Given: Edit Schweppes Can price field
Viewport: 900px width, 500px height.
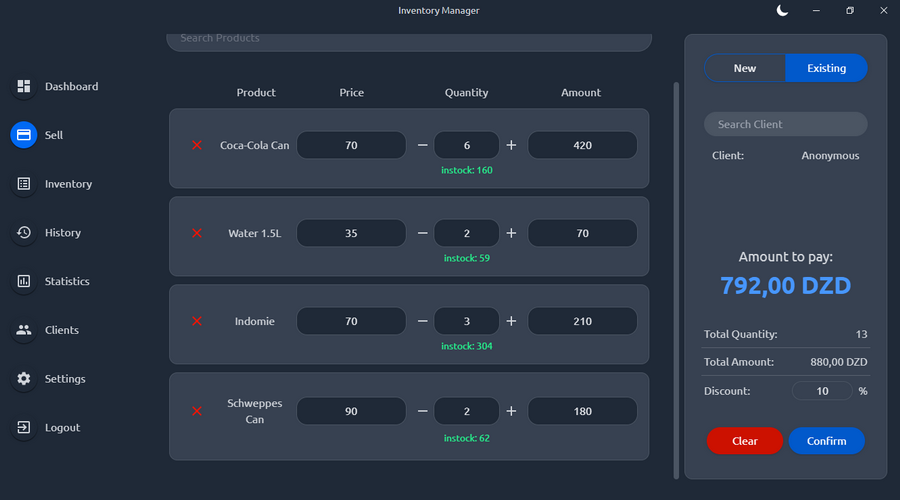Looking at the screenshot, I should click(x=351, y=411).
